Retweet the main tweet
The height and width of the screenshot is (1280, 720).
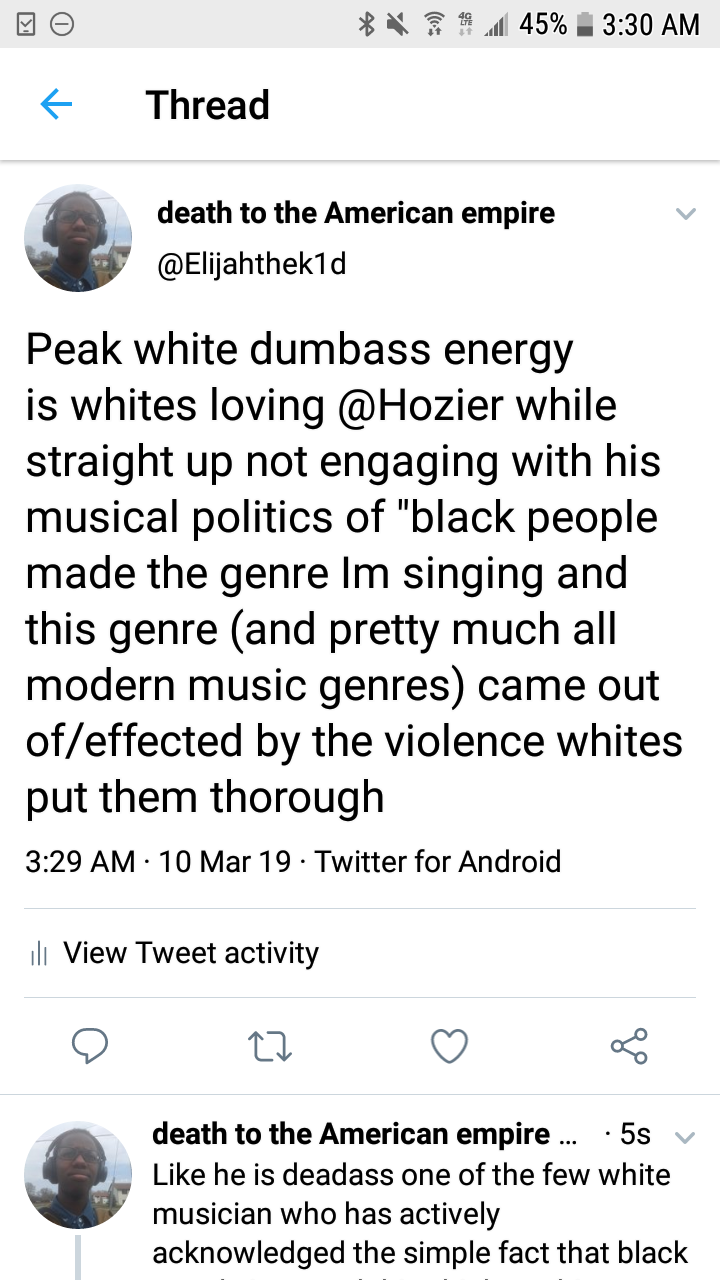coord(269,1046)
